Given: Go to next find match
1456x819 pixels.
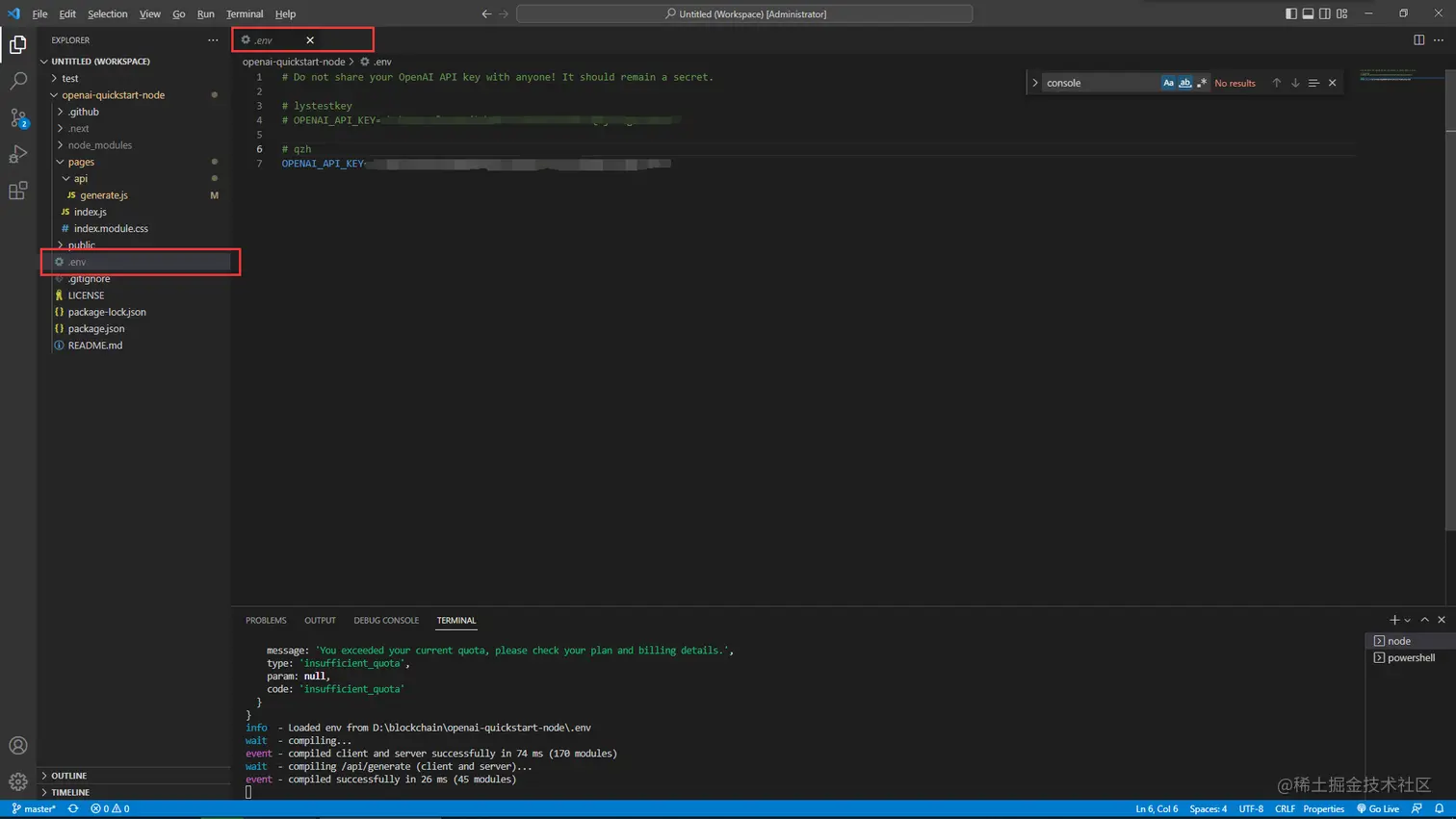Looking at the screenshot, I should point(1295,83).
